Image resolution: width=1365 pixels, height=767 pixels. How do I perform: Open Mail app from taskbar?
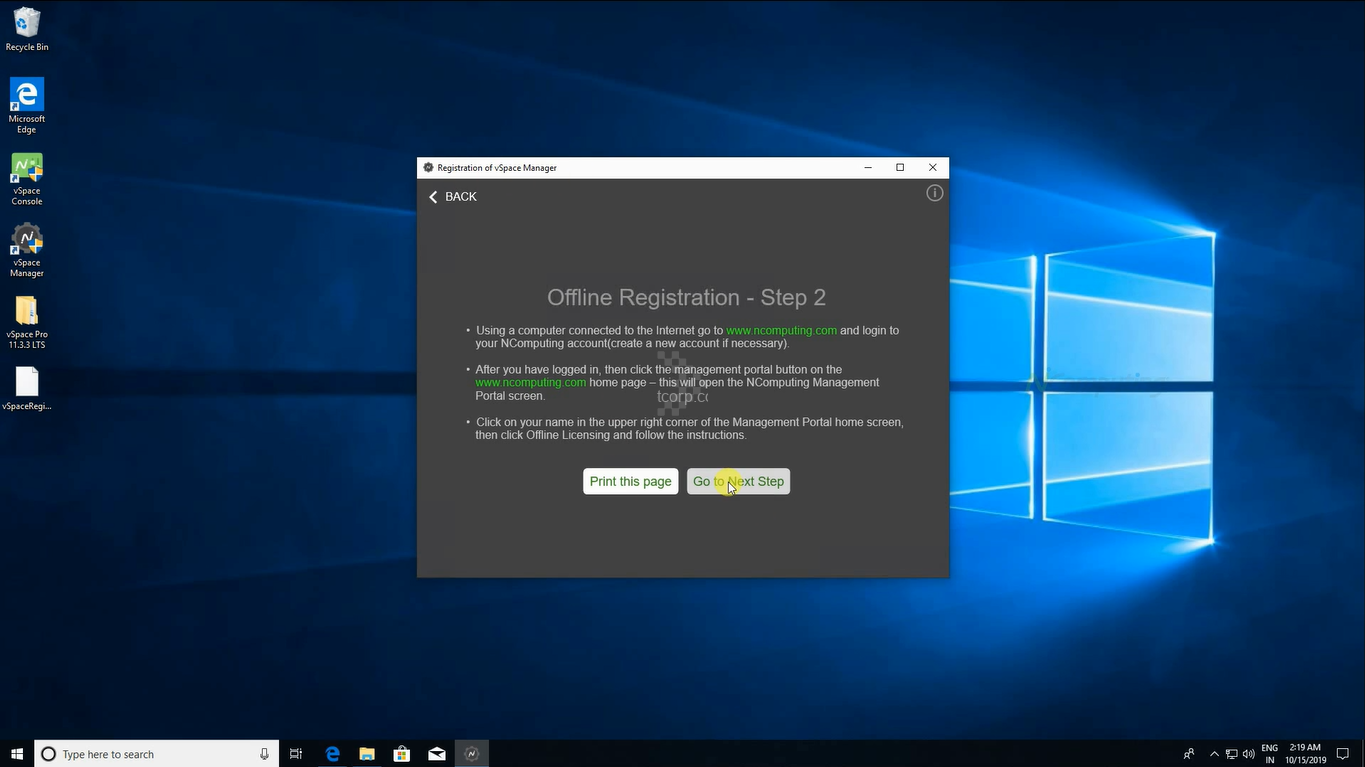[x=437, y=754]
